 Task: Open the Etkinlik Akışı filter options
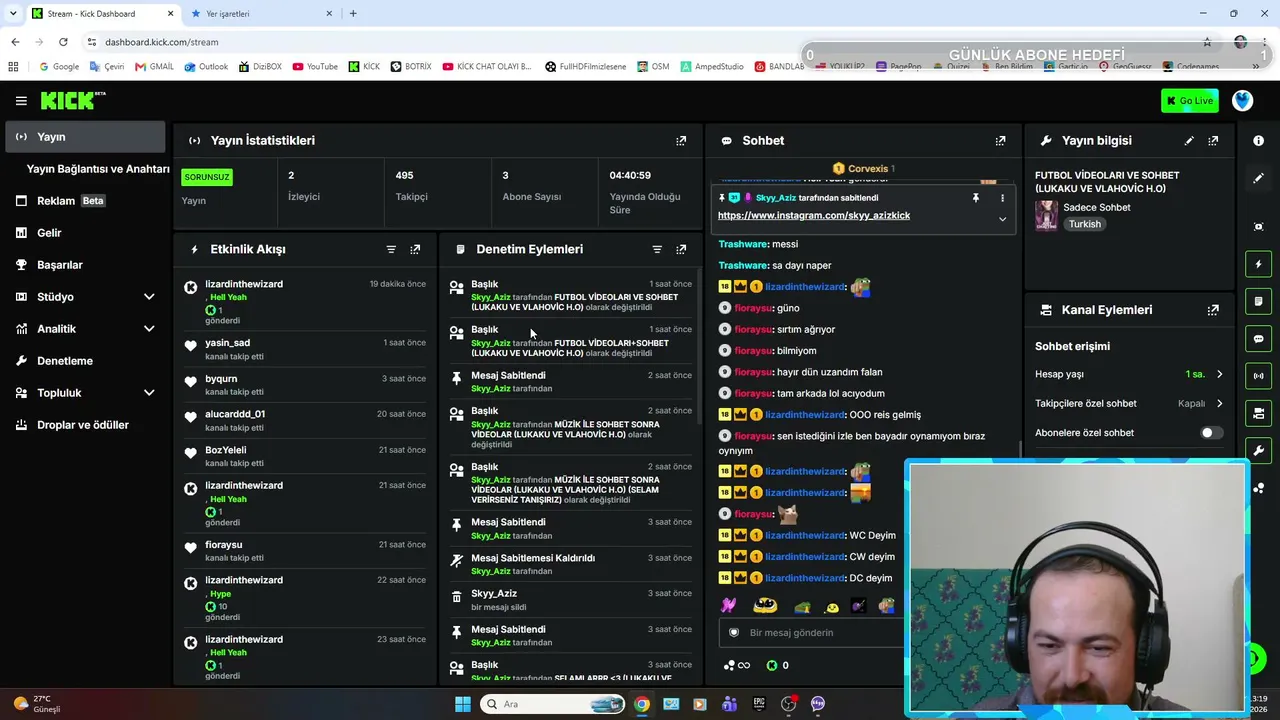(x=391, y=249)
